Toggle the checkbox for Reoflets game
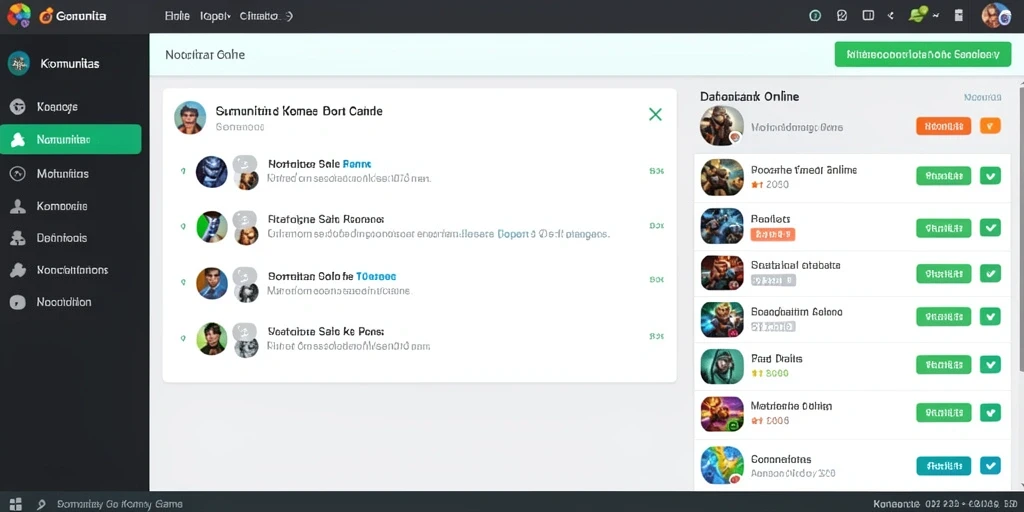The image size is (1024, 512). coord(991,227)
